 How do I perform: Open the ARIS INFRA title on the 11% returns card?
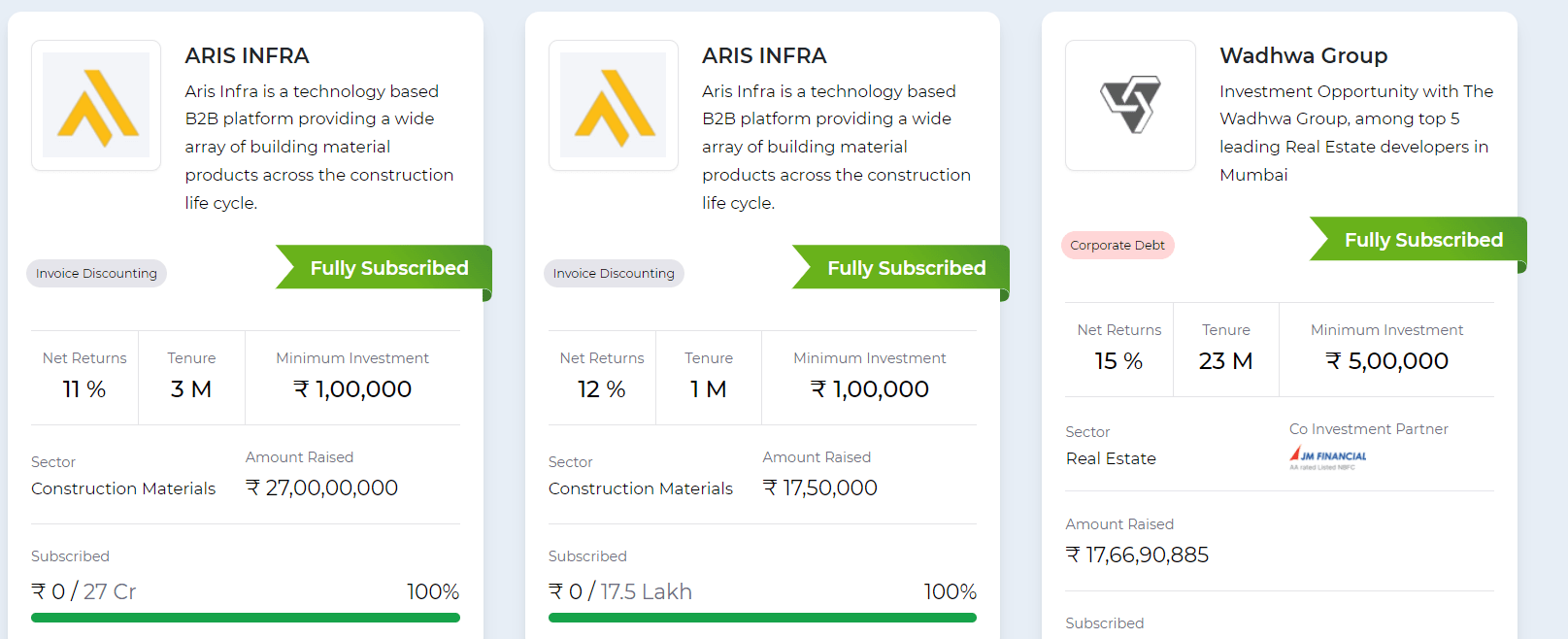click(x=248, y=56)
